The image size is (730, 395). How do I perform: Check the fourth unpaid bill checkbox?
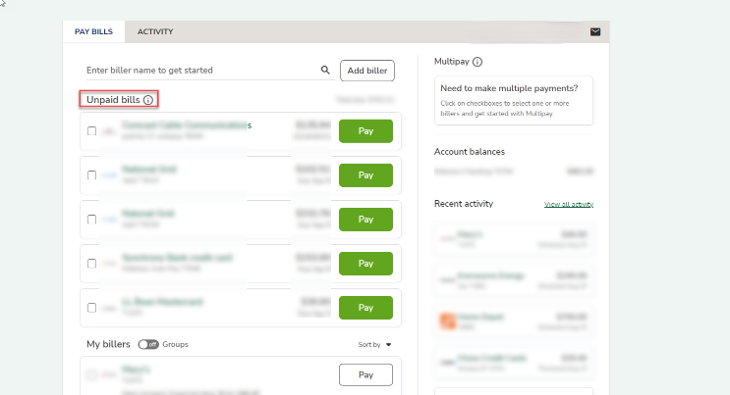click(92, 264)
